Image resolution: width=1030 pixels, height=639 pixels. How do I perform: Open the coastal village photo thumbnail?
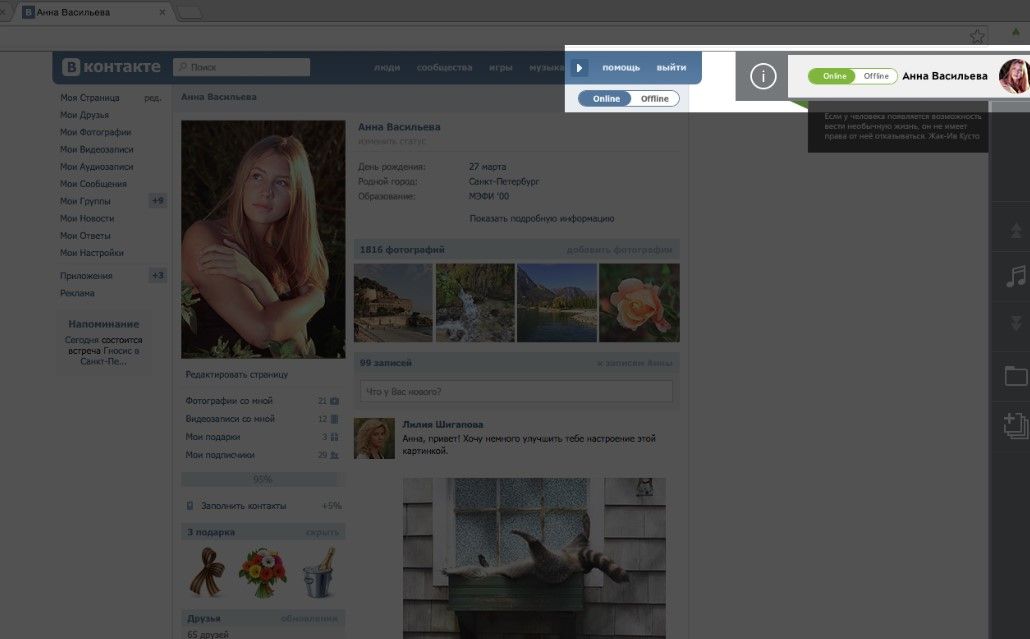393,303
